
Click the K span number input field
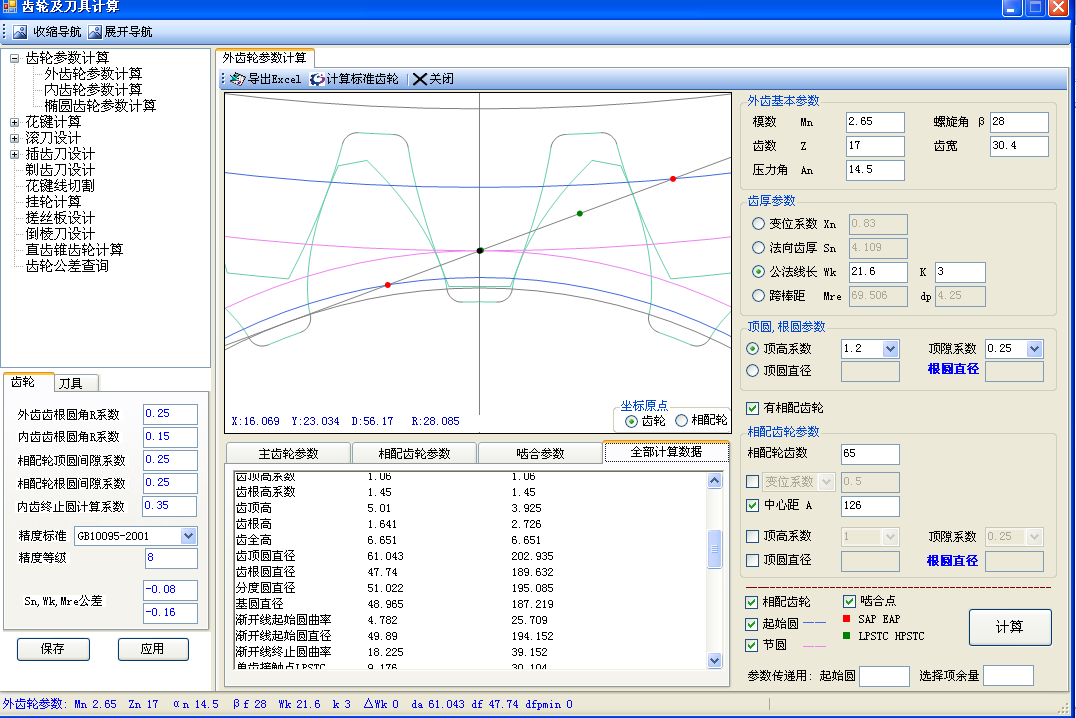point(960,272)
